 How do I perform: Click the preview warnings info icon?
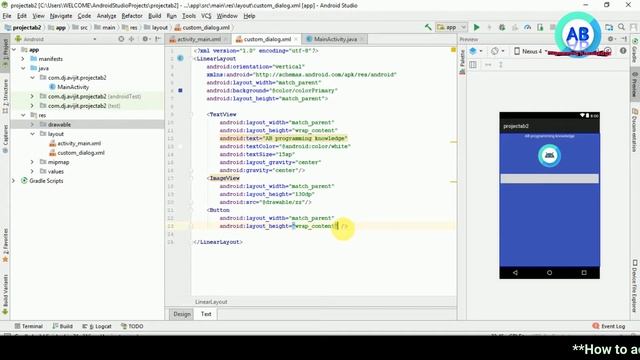tap(623, 51)
